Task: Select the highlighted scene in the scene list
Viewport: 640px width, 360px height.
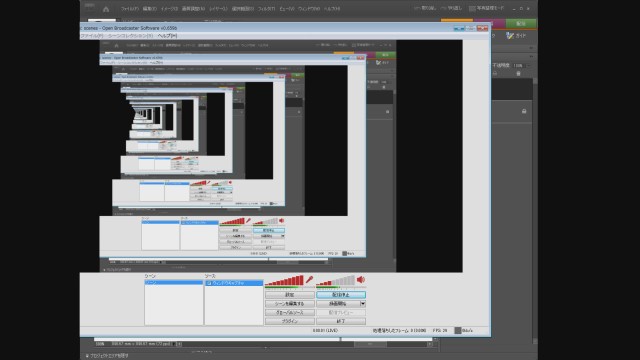Action: click(x=173, y=282)
